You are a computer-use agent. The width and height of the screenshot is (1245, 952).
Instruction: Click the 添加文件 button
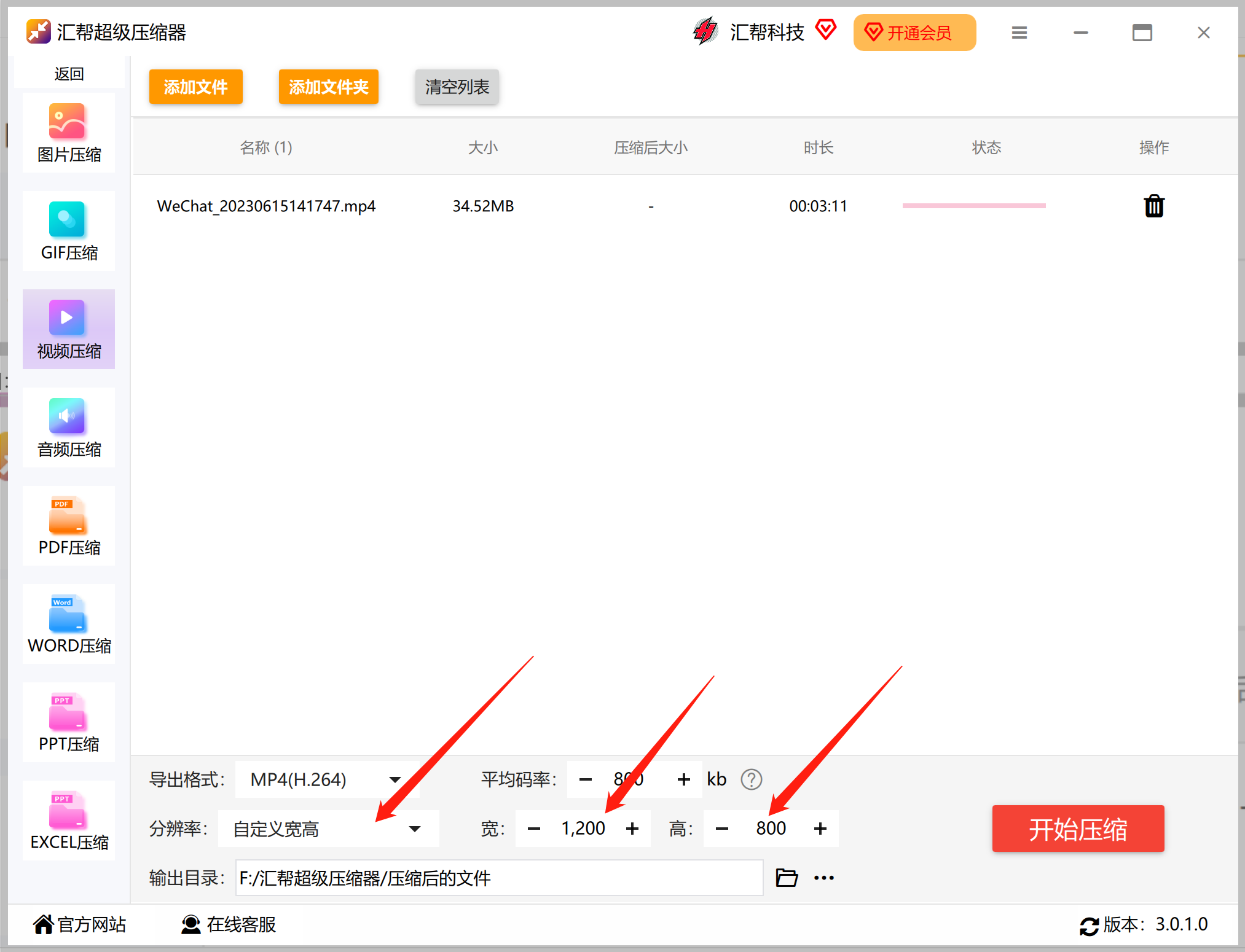click(x=196, y=87)
